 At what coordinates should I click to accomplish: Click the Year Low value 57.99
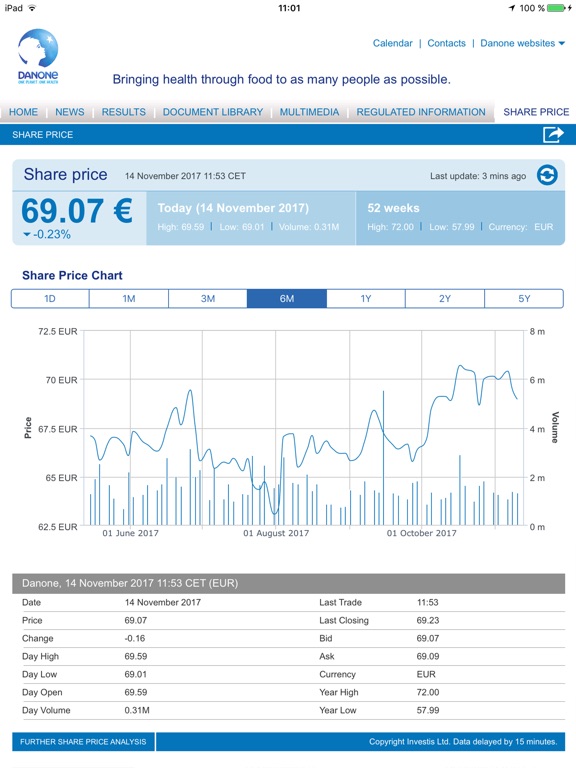[x=428, y=710]
